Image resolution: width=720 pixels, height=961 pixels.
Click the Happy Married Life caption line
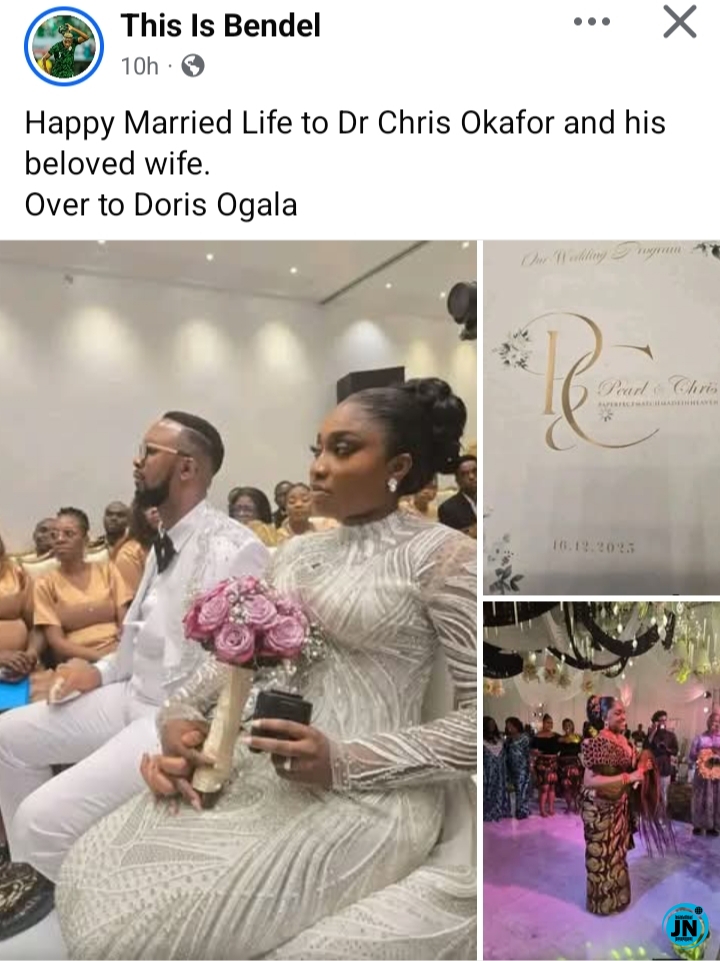pyautogui.click(x=345, y=123)
